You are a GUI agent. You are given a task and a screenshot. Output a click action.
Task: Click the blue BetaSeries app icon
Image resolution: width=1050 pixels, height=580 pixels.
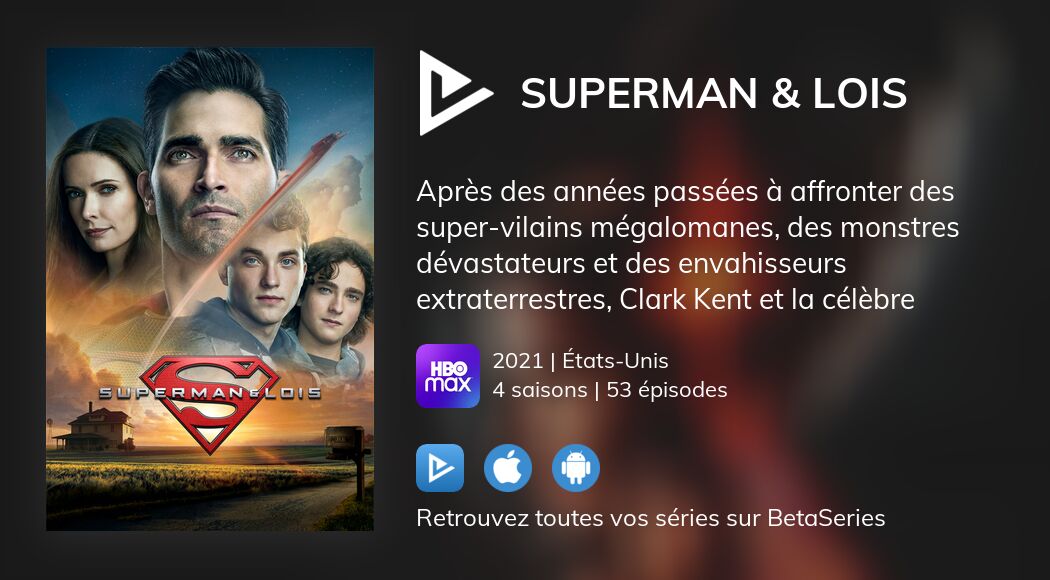pos(440,468)
